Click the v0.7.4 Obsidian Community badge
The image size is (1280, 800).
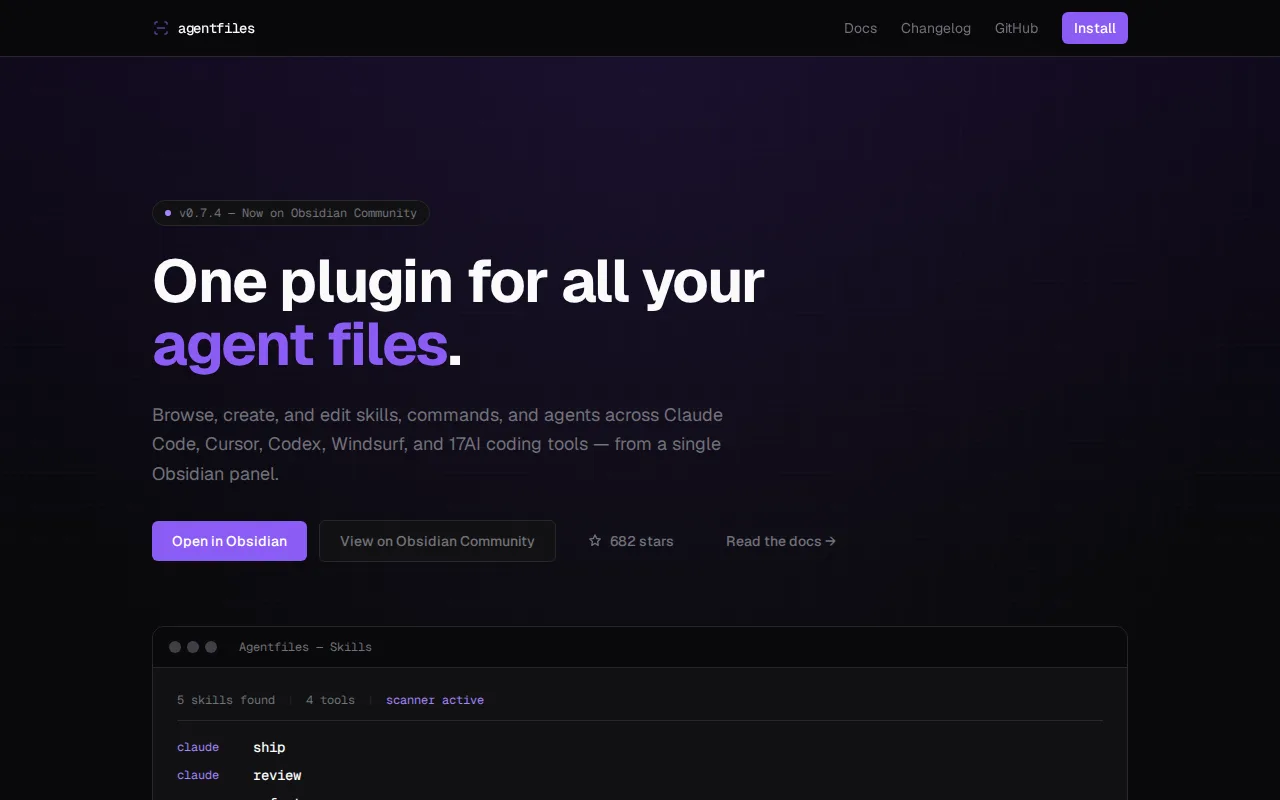click(291, 213)
